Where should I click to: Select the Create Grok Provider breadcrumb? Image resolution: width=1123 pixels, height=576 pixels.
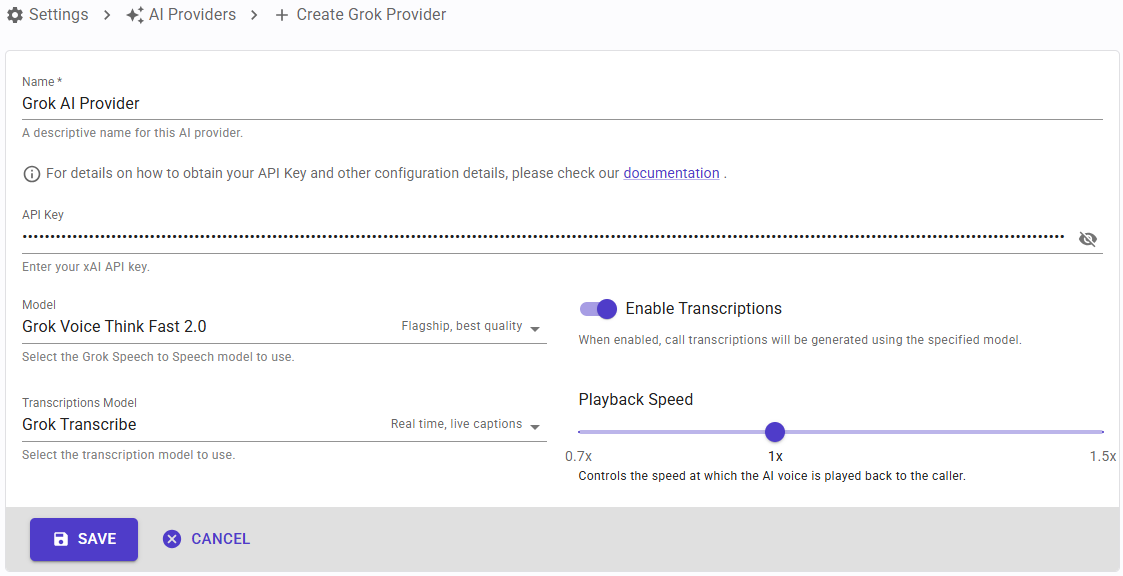coord(371,14)
